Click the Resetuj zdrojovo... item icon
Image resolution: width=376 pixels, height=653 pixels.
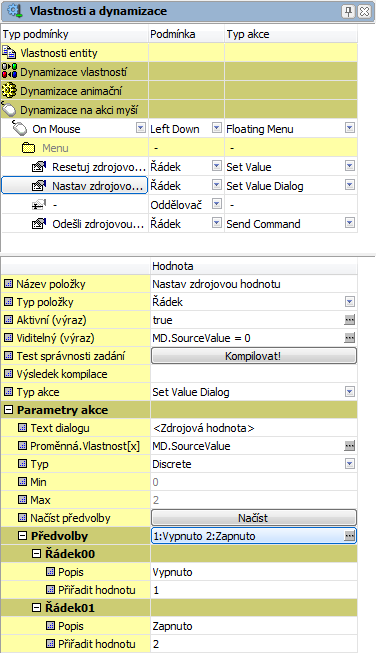[x=39, y=167]
